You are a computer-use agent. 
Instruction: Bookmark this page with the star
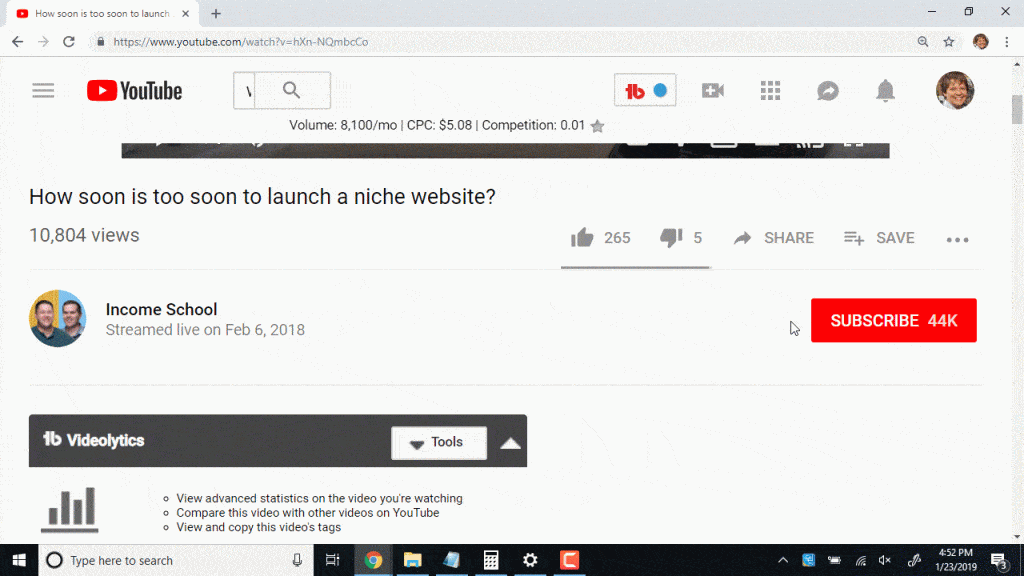click(949, 42)
